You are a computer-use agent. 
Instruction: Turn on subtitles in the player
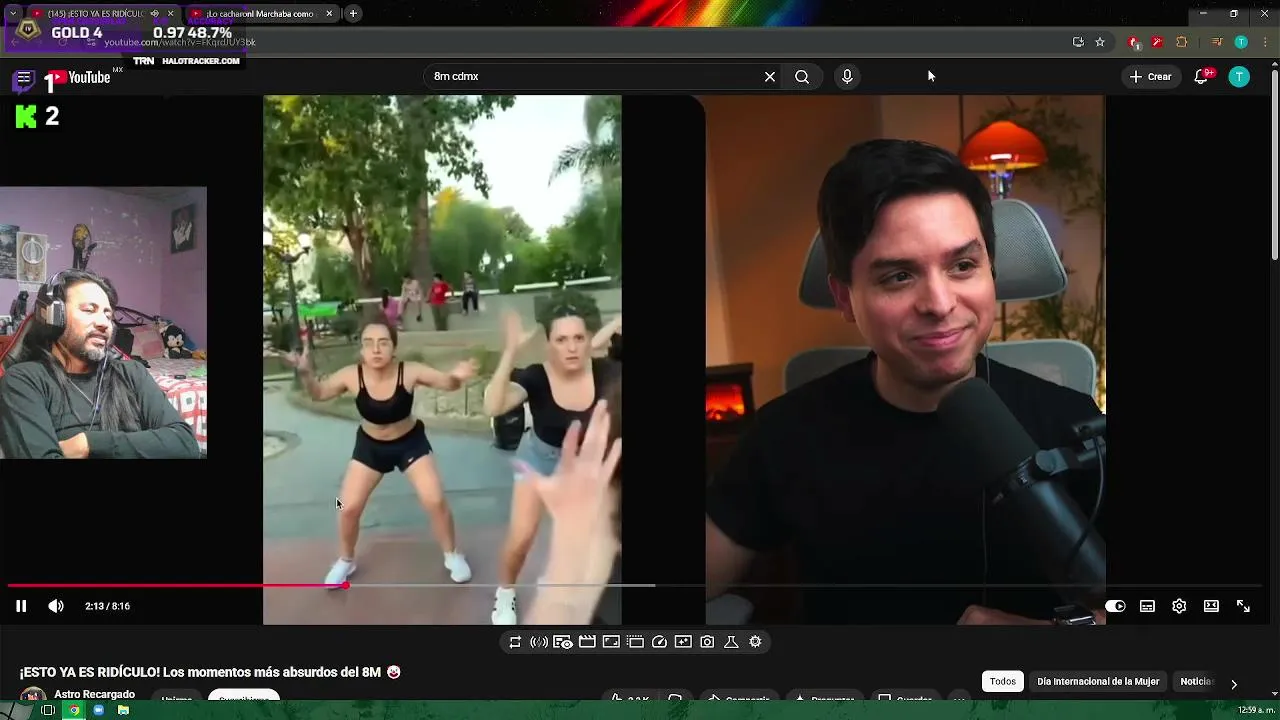(x=1147, y=606)
